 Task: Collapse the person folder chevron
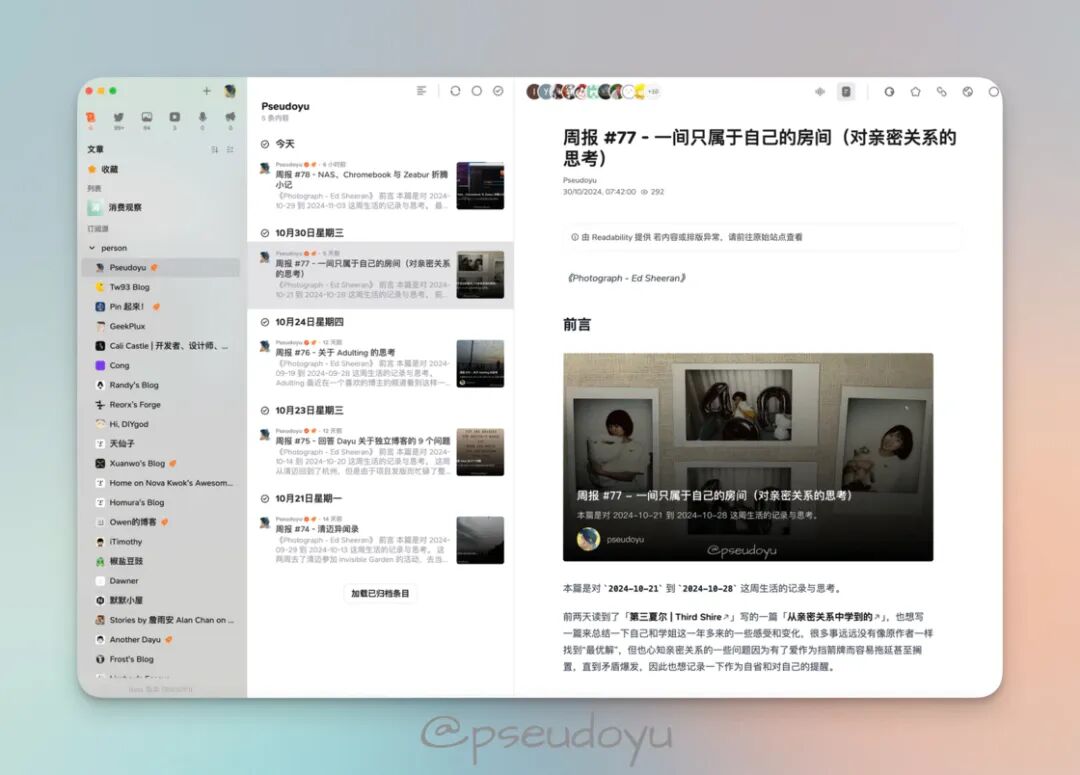[x=92, y=248]
